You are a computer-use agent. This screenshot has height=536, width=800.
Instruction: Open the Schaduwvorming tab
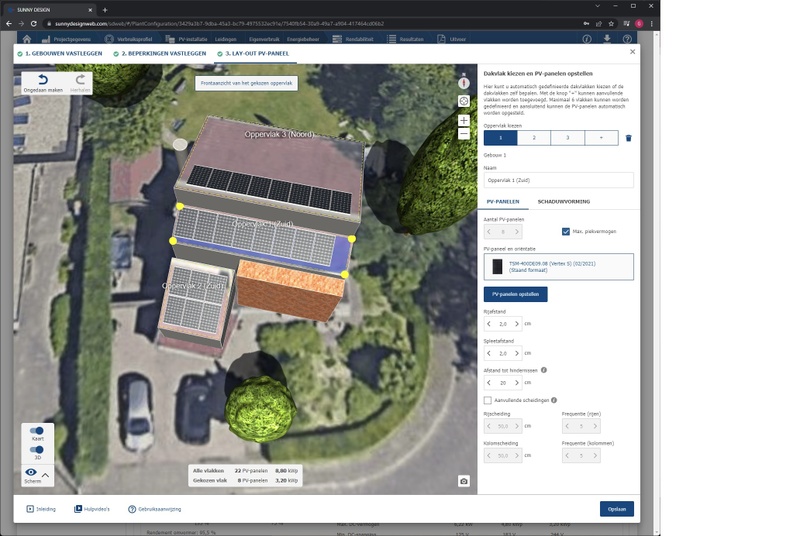coord(564,202)
